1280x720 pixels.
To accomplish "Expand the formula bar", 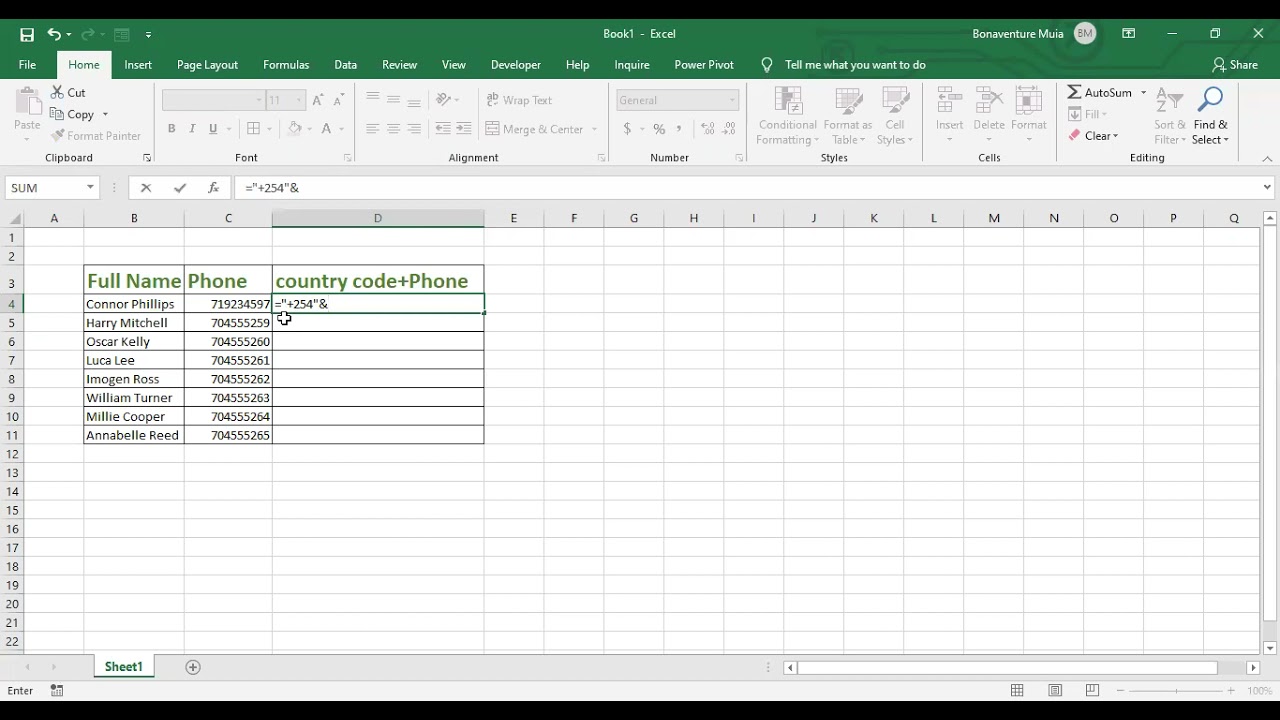I will (1267, 188).
